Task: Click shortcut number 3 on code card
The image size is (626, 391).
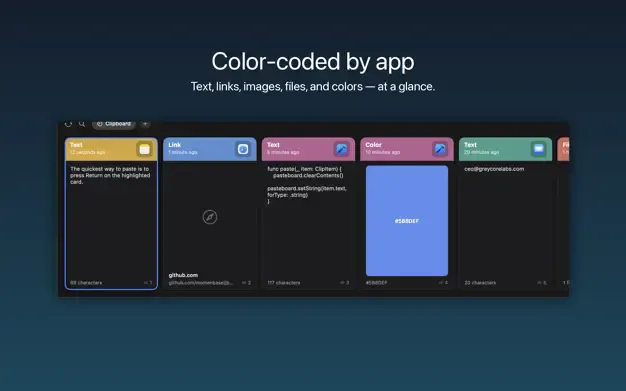Action: [x=345, y=283]
